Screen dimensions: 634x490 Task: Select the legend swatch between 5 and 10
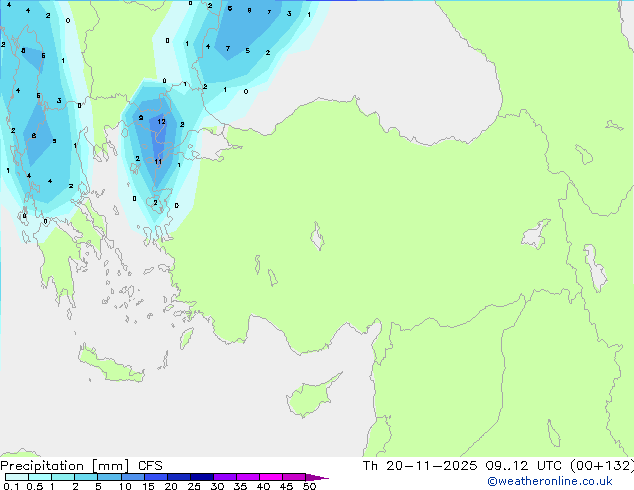point(109,477)
